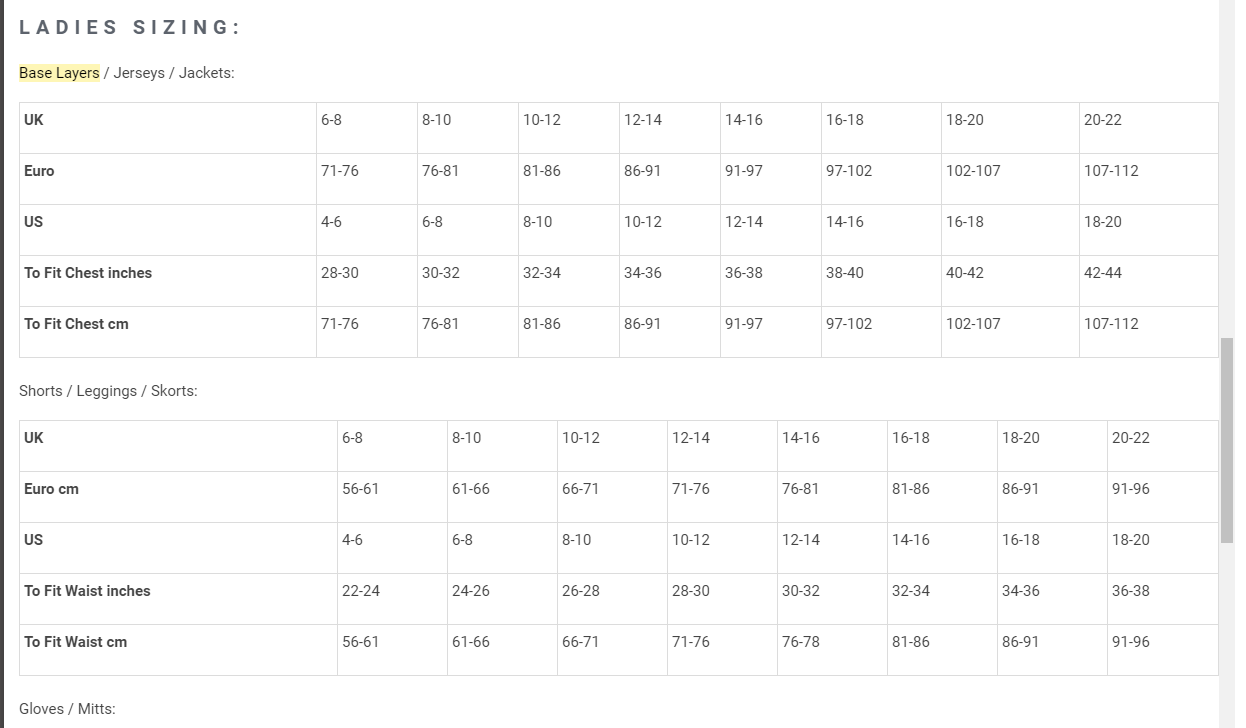The height and width of the screenshot is (728, 1246).
Task: Click the vertical scrollbar thumb
Action: (x=1227, y=440)
